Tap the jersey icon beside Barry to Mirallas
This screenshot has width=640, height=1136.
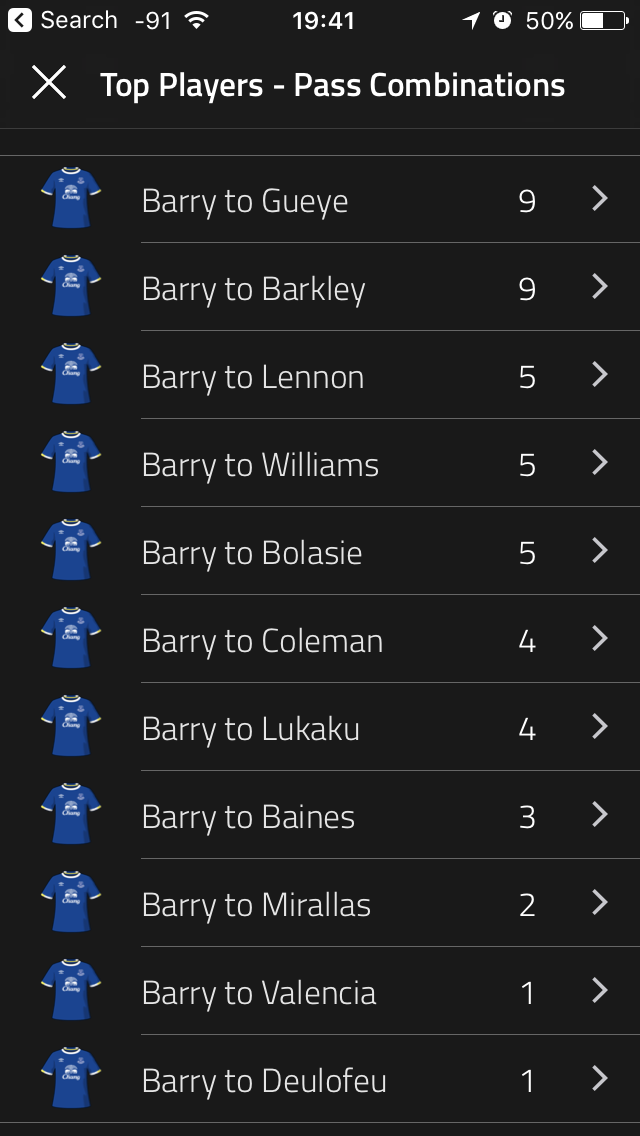[x=71, y=902]
